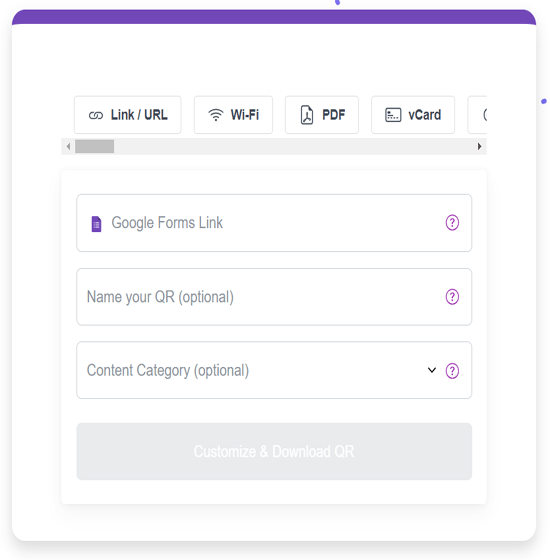
Task: Open help icon for Content Category field
Action: (452, 371)
